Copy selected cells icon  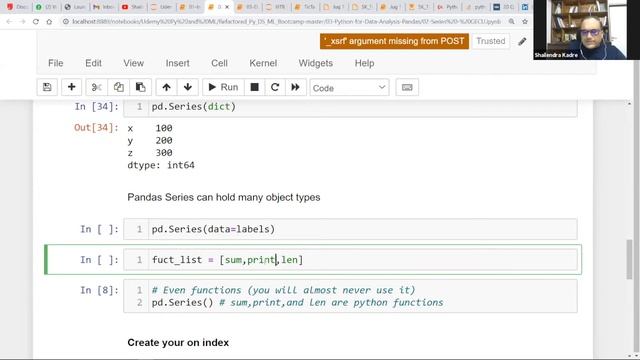click(118, 87)
